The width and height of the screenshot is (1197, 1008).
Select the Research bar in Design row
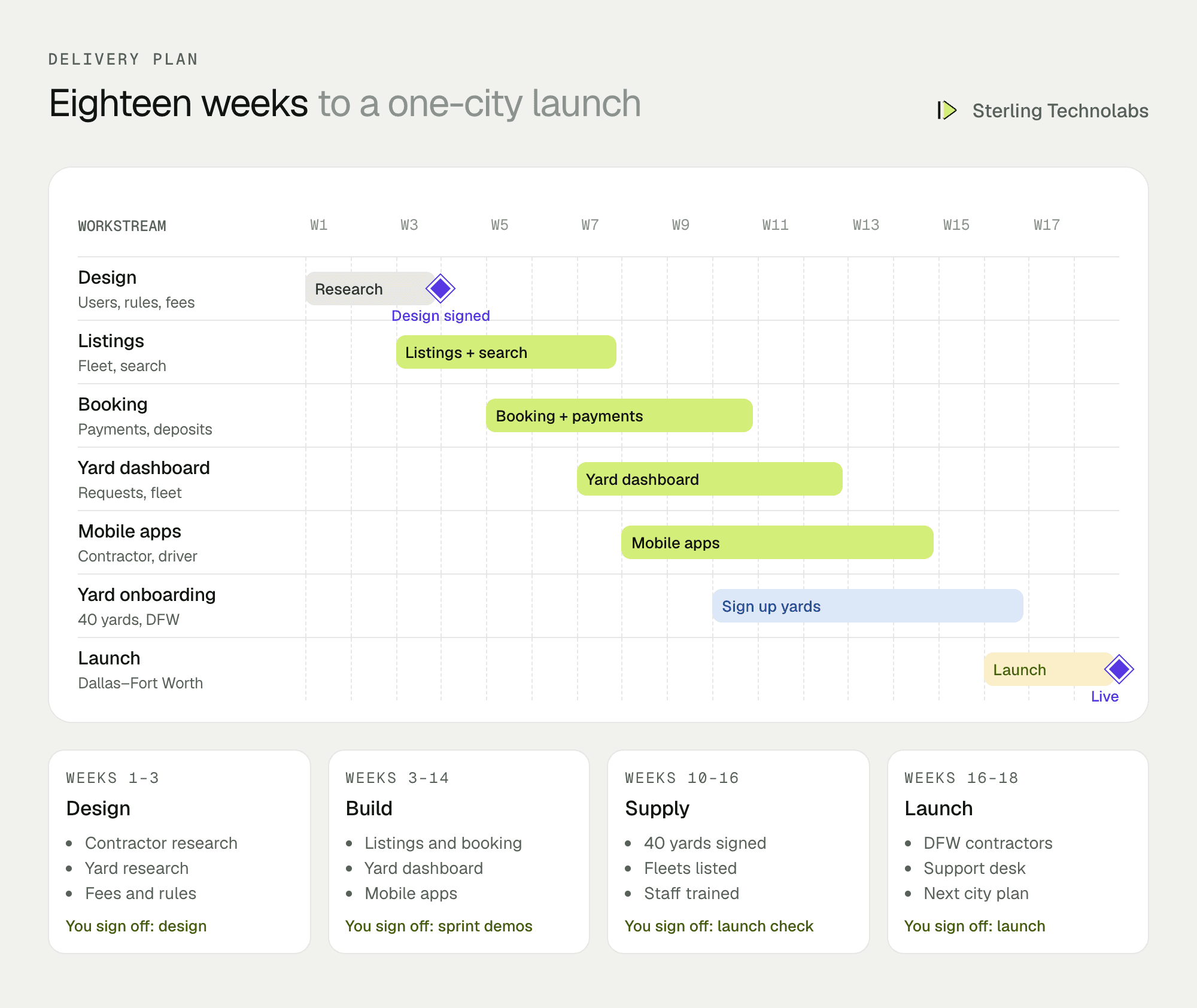coord(370,289)
